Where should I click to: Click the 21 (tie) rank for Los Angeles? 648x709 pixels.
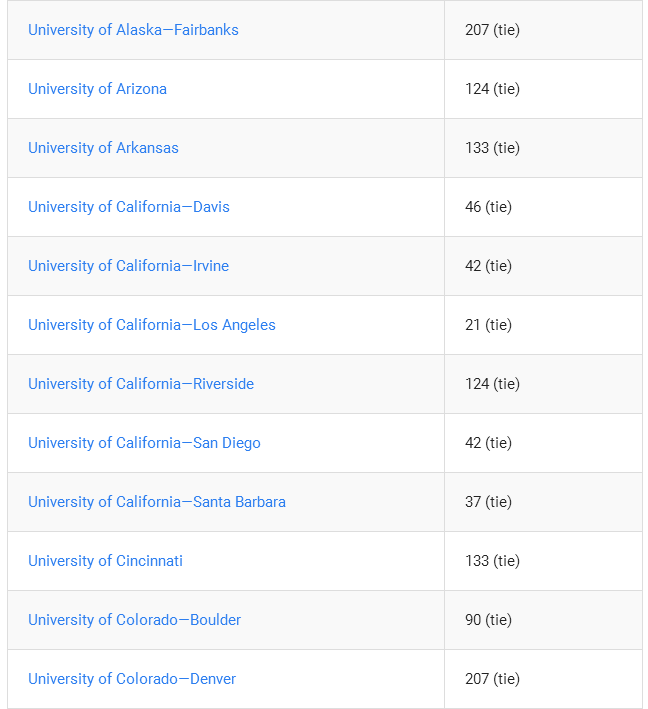pos(488,325)
